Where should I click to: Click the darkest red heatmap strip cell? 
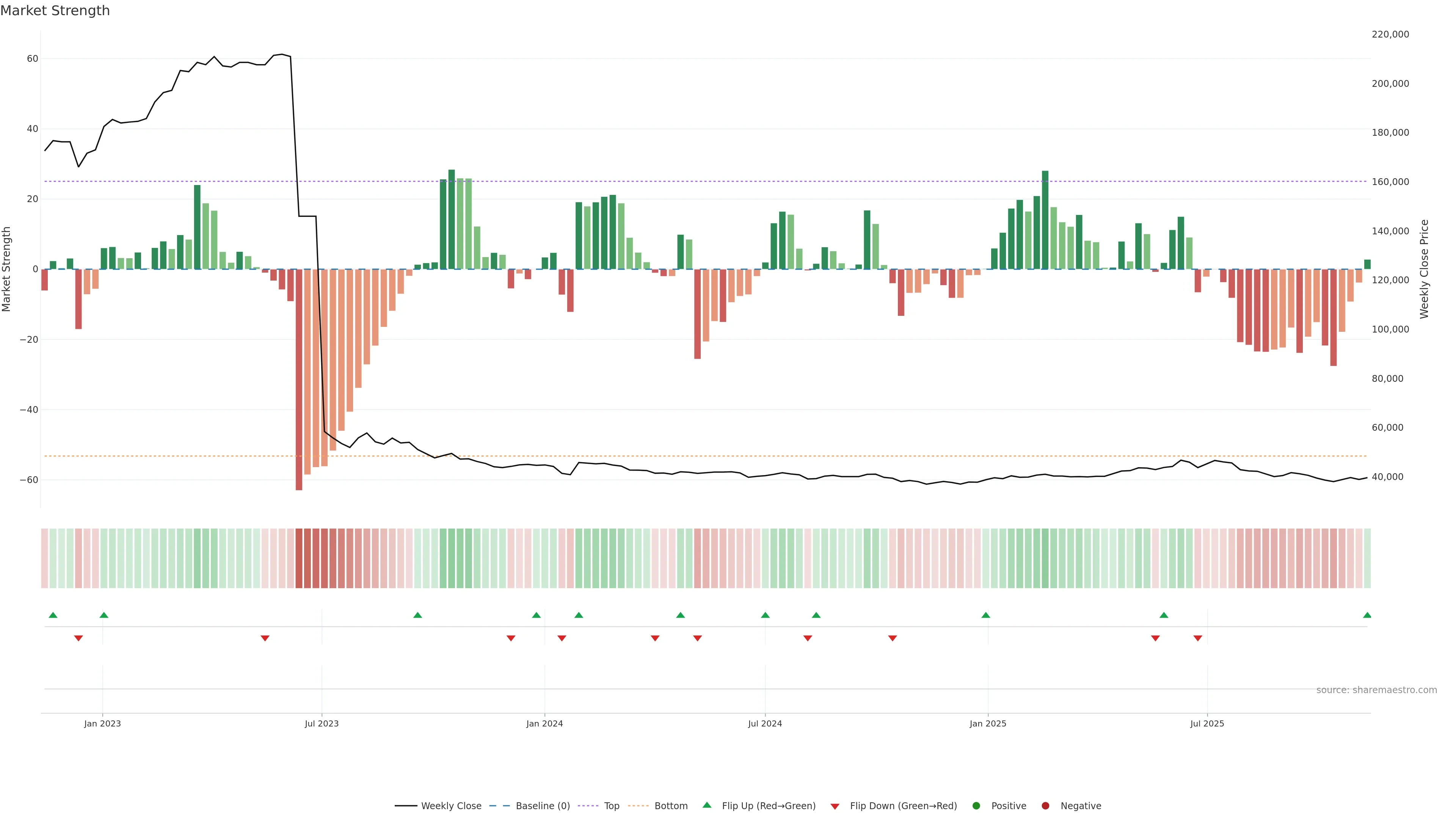click(x=299, y=558)
